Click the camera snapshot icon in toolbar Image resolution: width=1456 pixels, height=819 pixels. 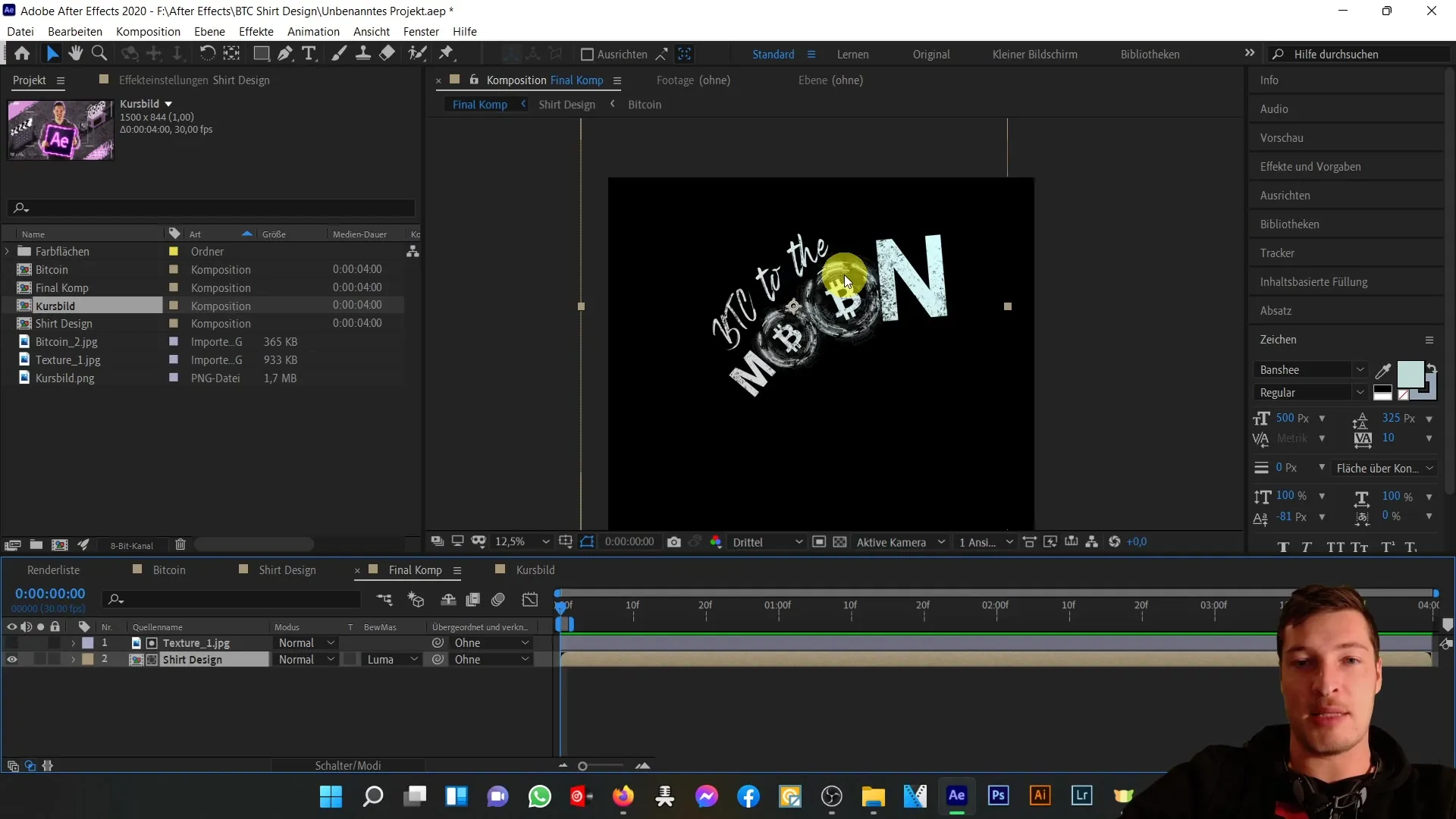coord(673,541)
